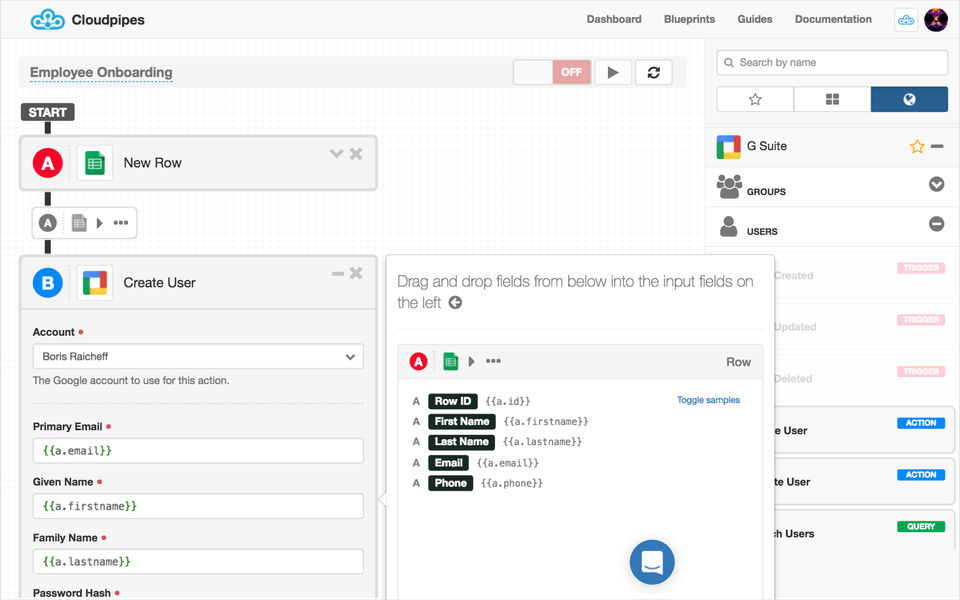Click the {{a.phone}} template text

point(512,483)
